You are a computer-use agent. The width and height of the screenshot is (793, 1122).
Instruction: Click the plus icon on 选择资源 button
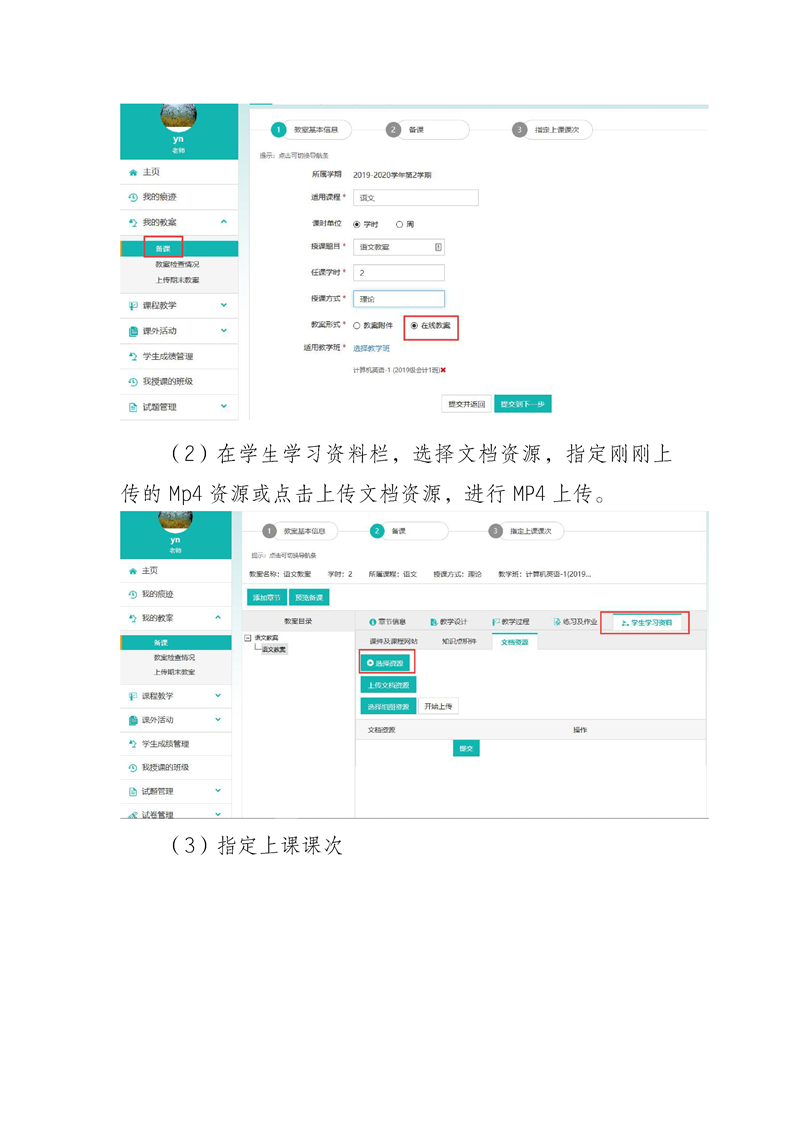(x=371, y=662)
